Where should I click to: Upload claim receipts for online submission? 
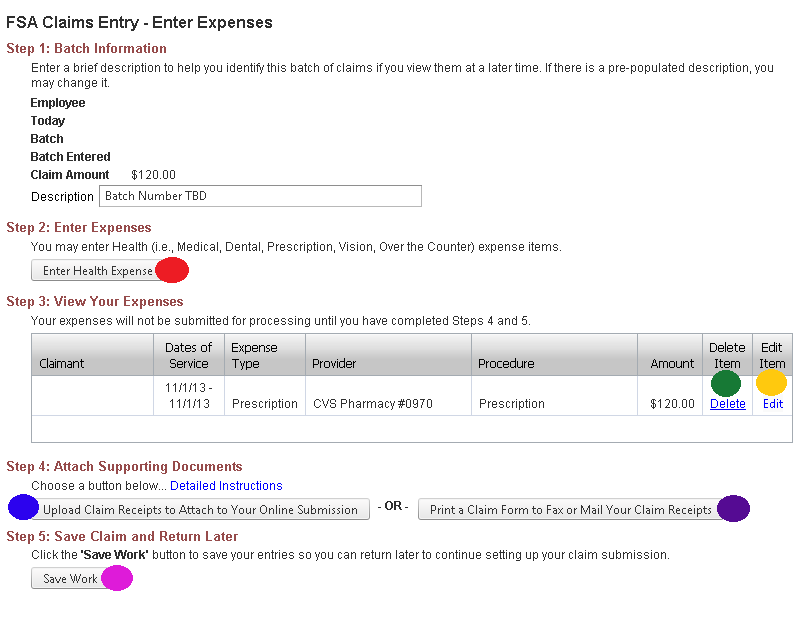[200, 510]
